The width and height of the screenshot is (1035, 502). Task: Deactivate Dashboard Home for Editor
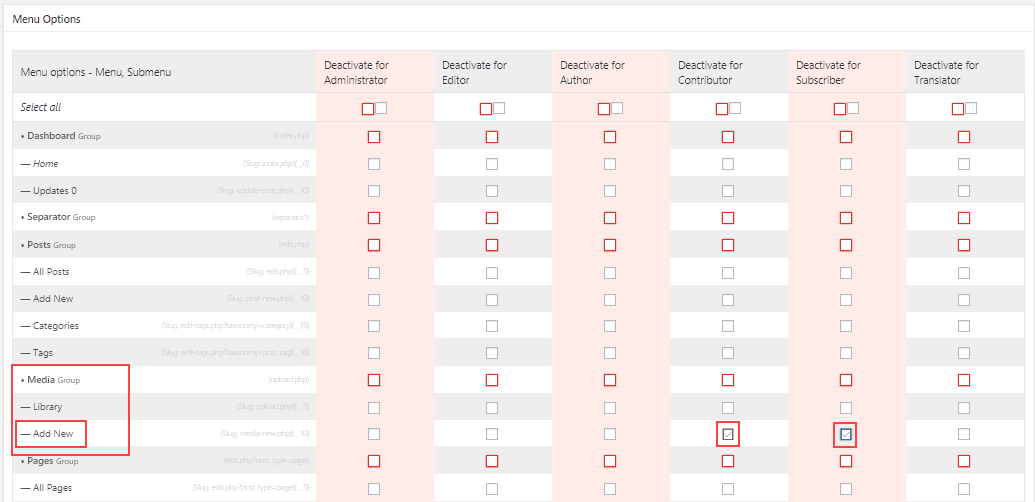(492, 164)
